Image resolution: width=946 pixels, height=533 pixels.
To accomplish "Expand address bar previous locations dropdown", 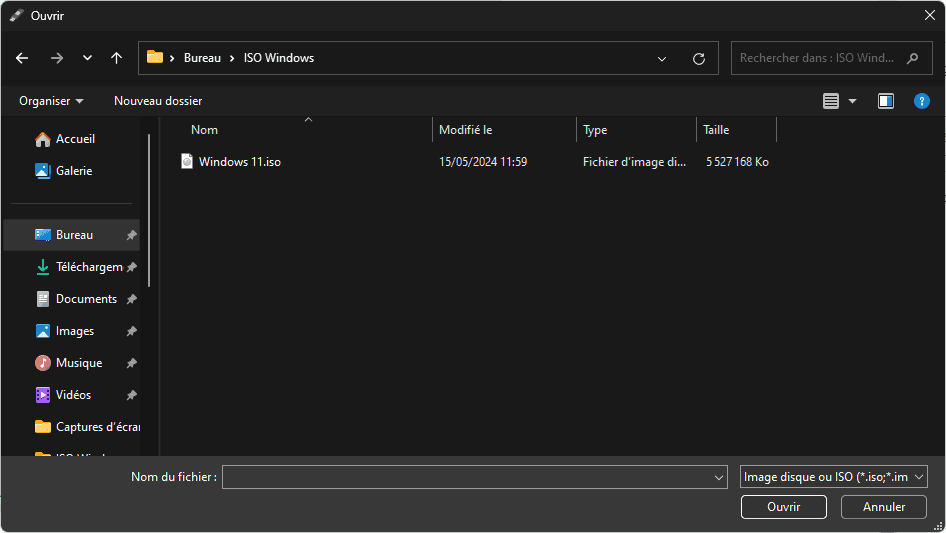I will (x=662, y=59).
